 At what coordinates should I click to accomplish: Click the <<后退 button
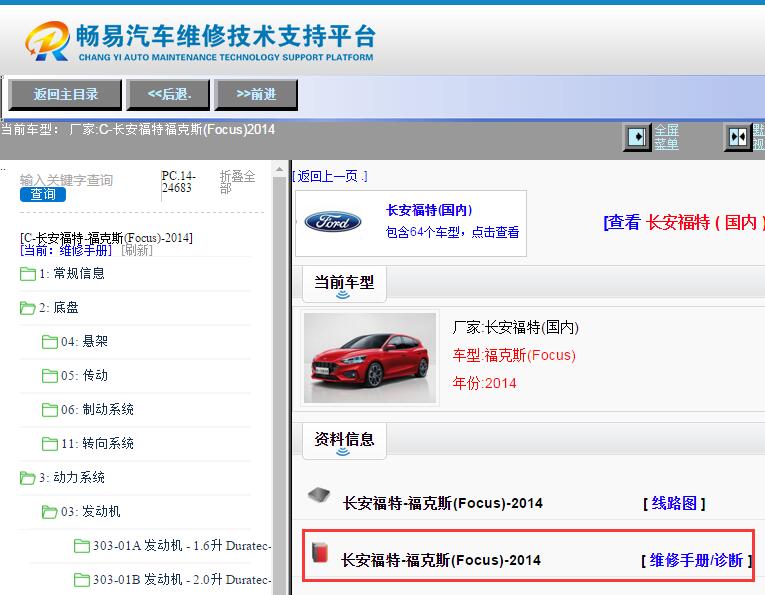(x=169, y=94)
